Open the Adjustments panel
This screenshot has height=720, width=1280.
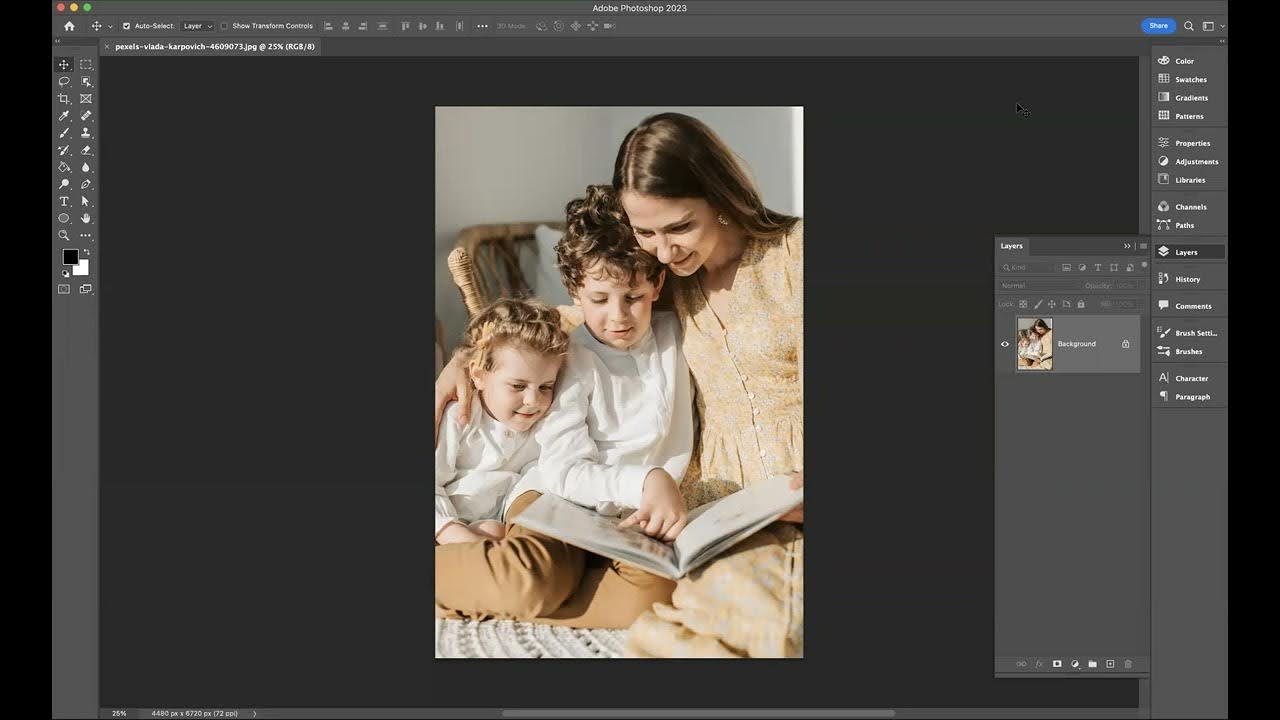coord(1188,161)
